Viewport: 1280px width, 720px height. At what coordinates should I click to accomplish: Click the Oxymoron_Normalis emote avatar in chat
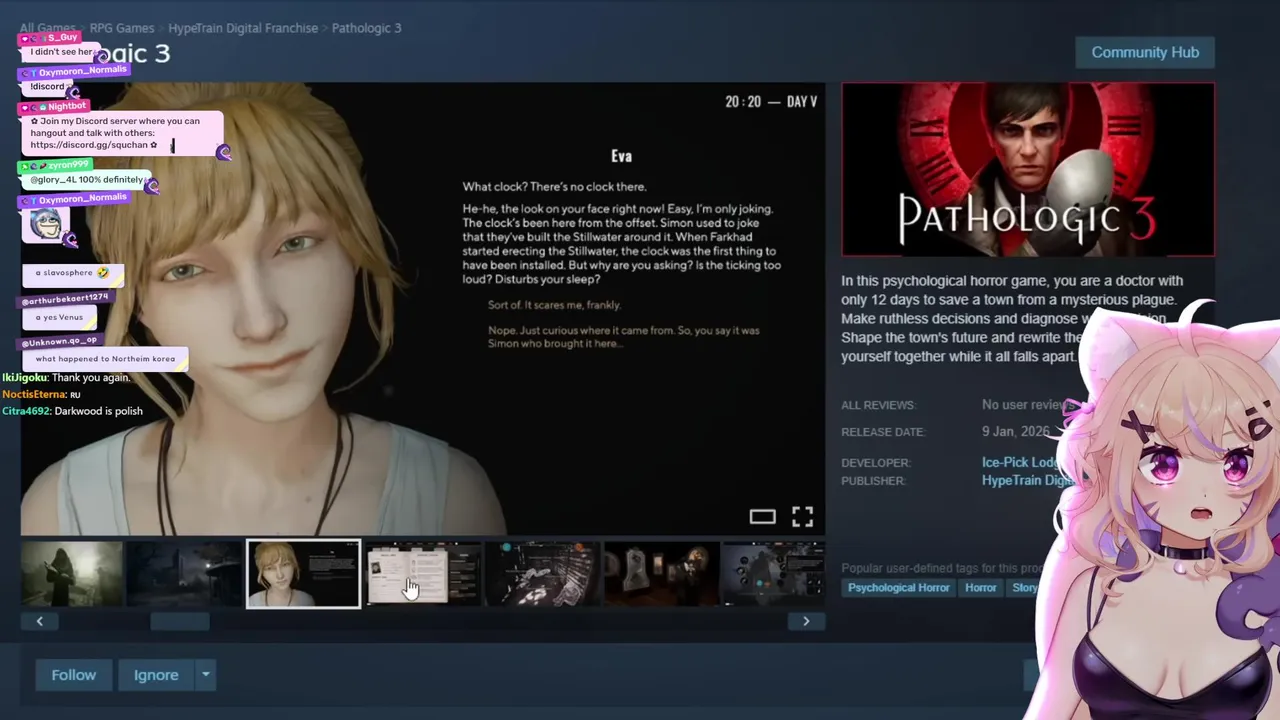click(x=46, y=225)
